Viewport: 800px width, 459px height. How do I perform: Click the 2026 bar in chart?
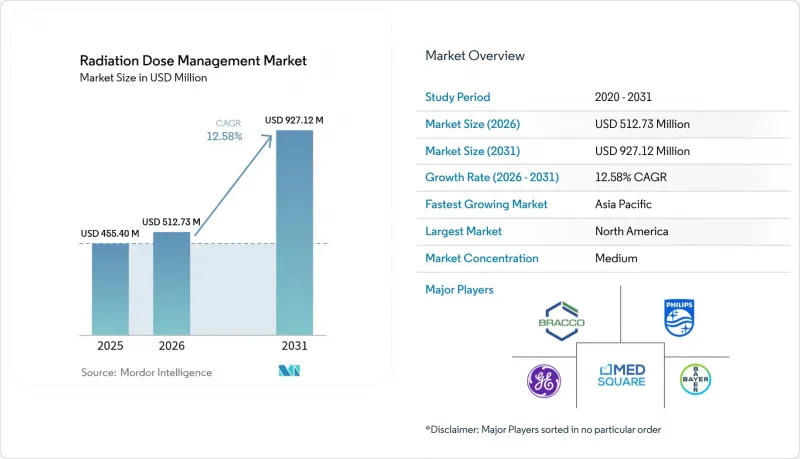(171, 284)
